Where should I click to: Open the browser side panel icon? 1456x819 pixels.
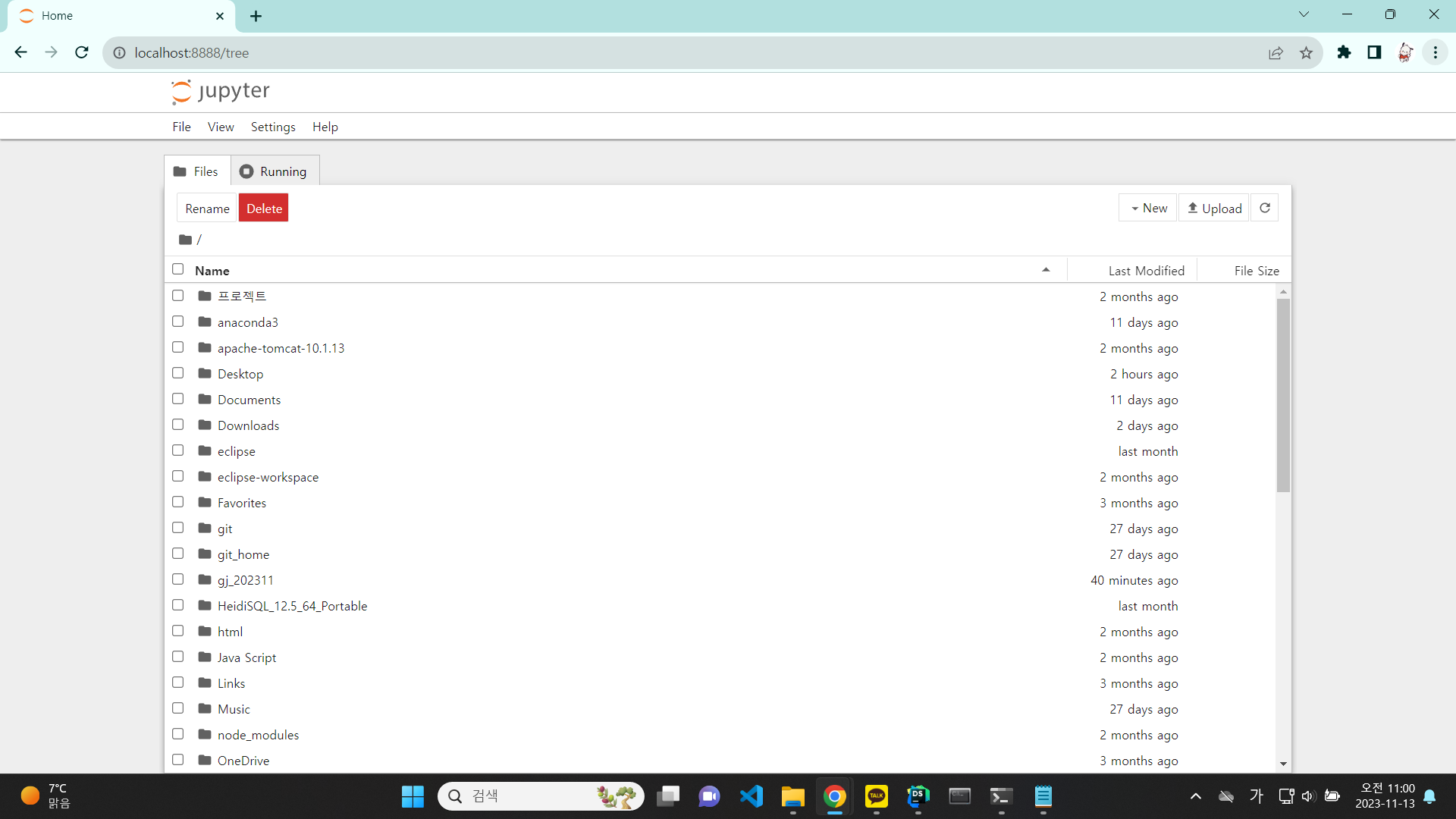pos(1374,52)
